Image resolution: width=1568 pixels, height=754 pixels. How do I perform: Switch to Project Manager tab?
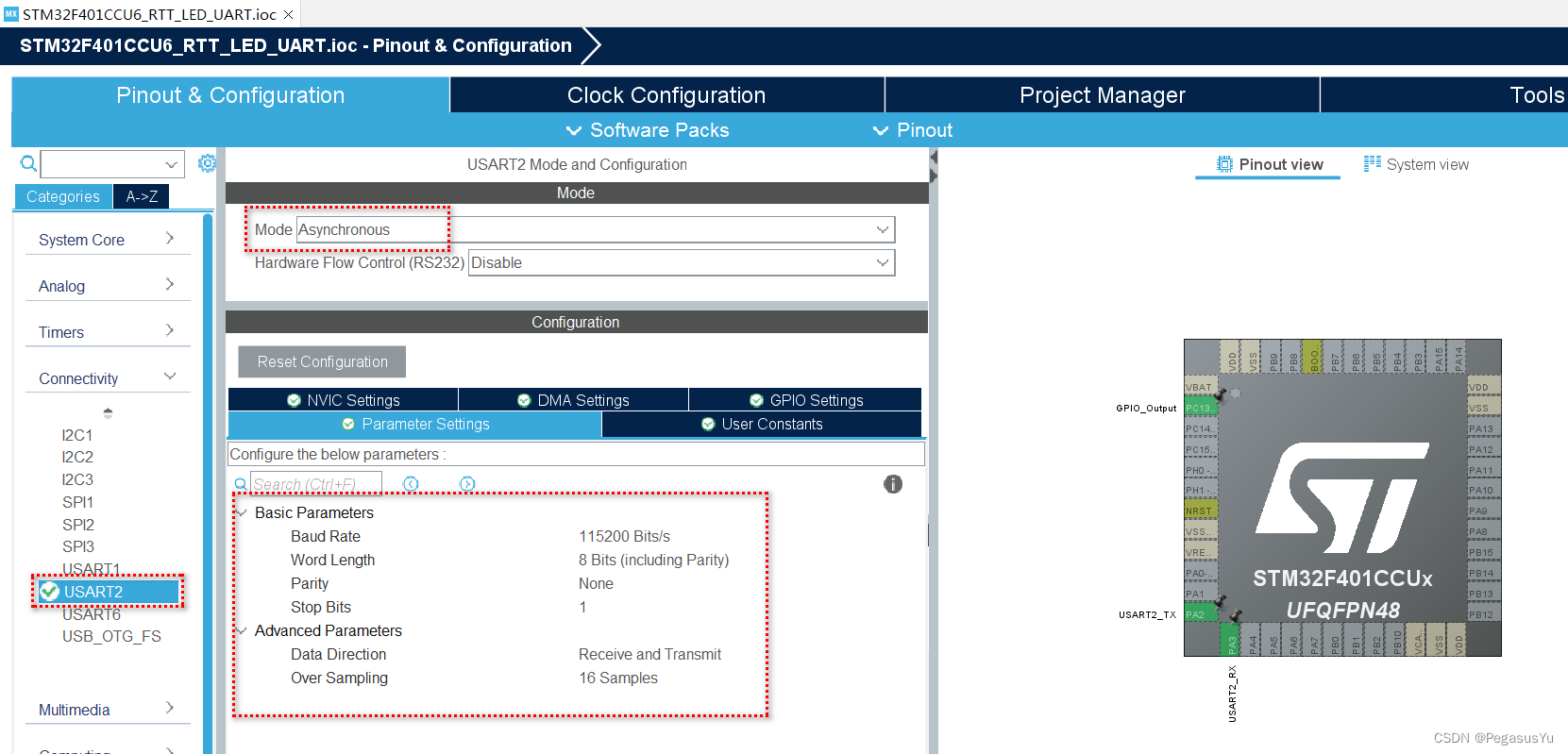tap(1103, 95)
